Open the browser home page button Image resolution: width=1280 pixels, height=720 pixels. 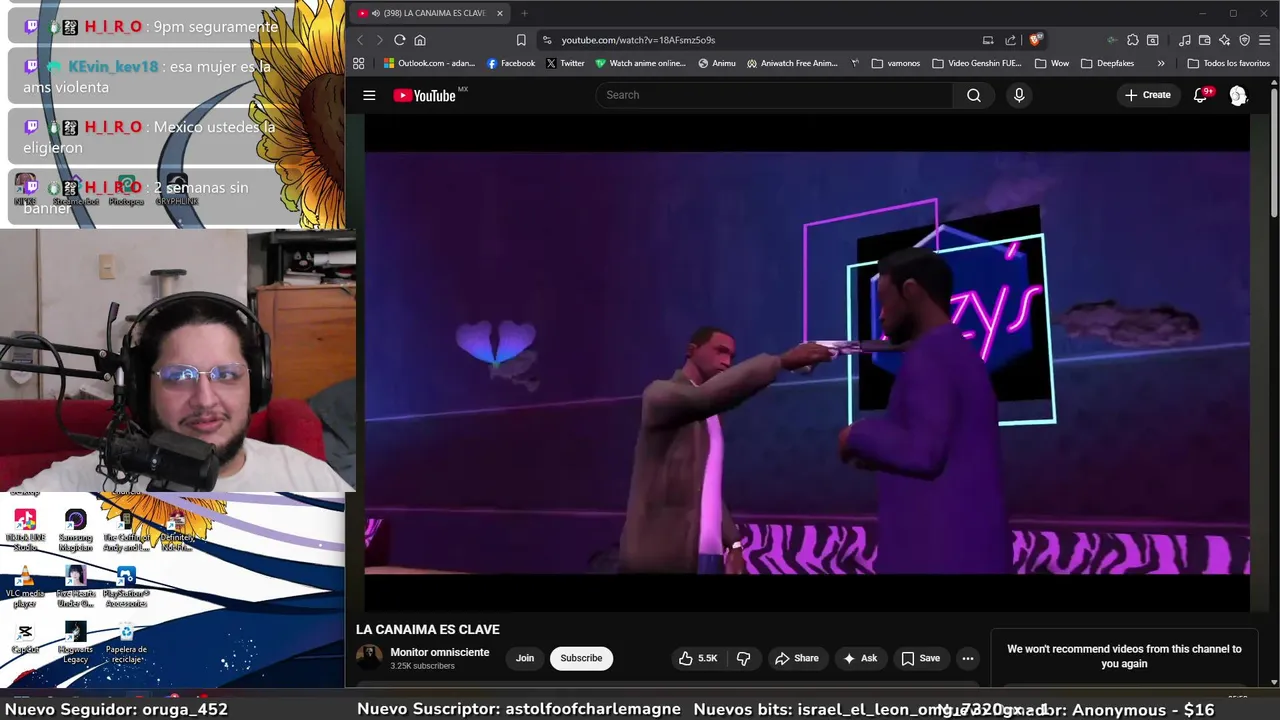click(x=420, y=40)
